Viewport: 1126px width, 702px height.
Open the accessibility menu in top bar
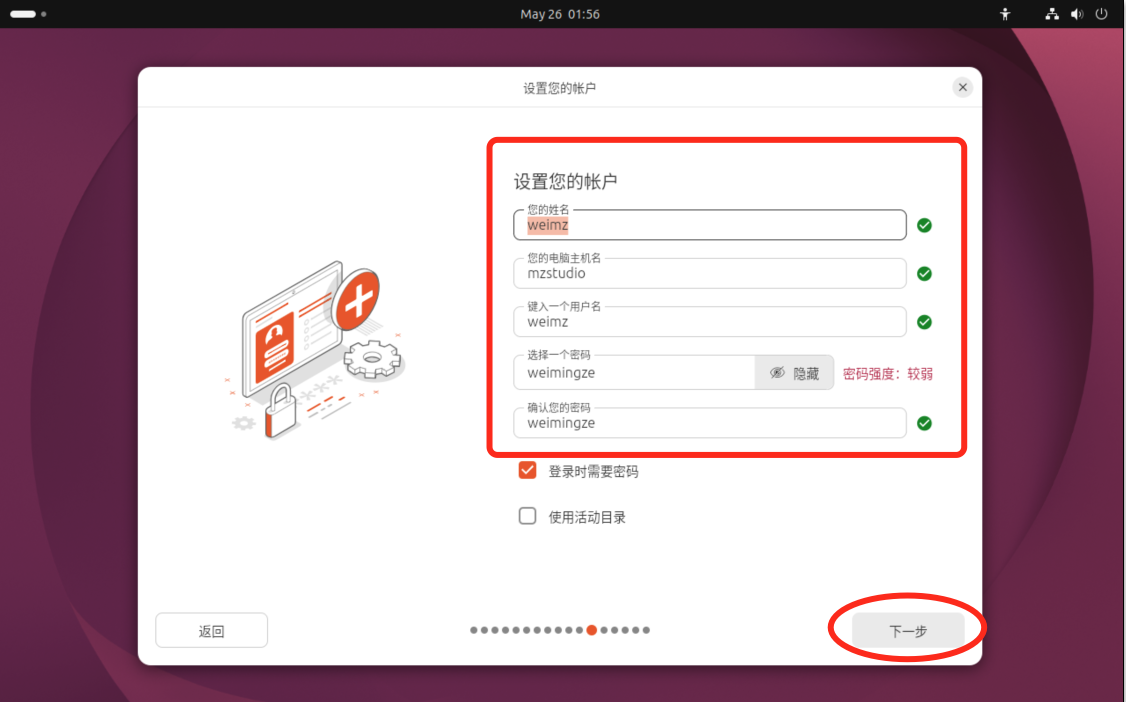(x=1005, y=14)
